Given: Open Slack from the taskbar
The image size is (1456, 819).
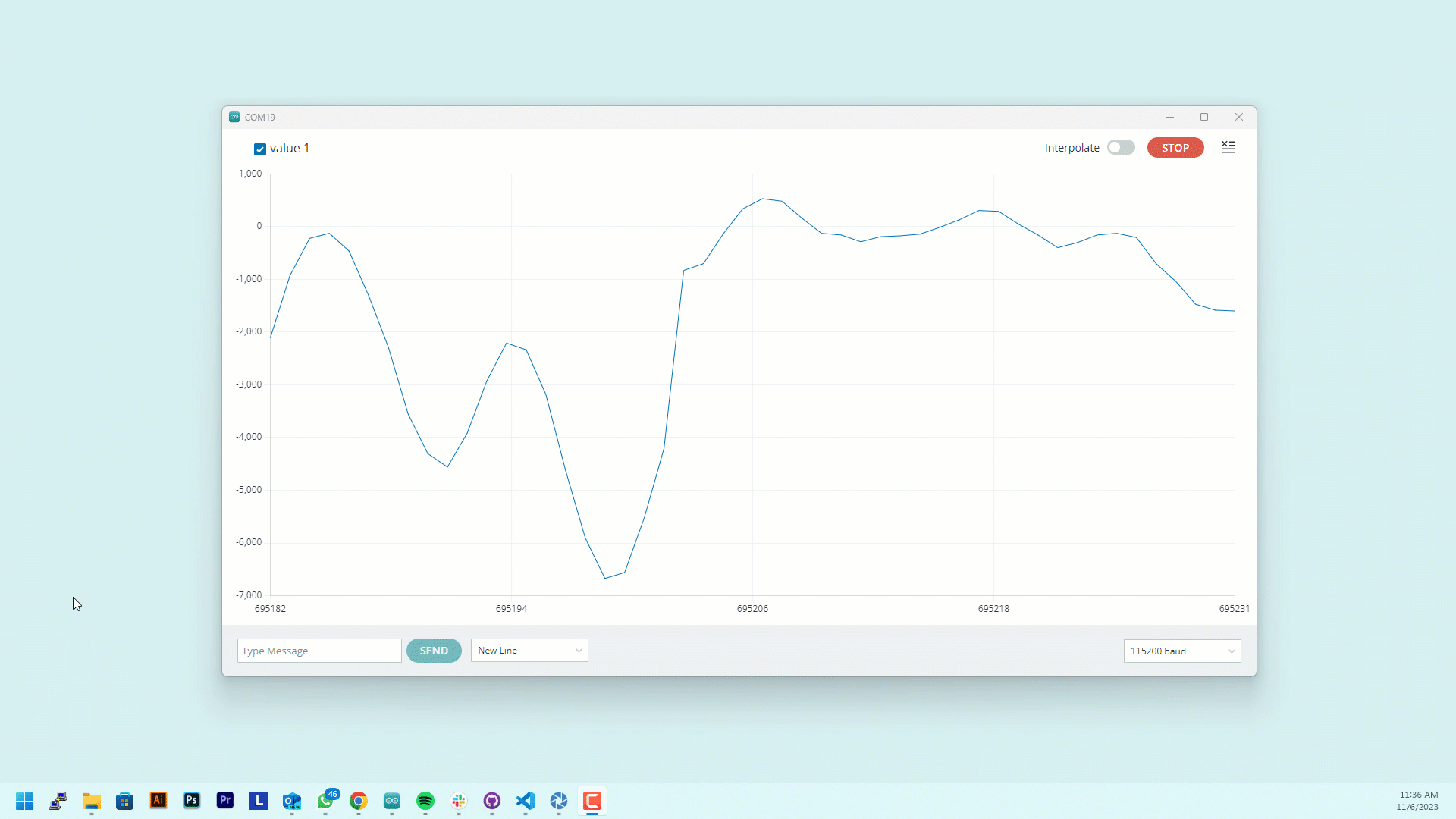Looking at the screenshot, I should [x=459, y=802].
